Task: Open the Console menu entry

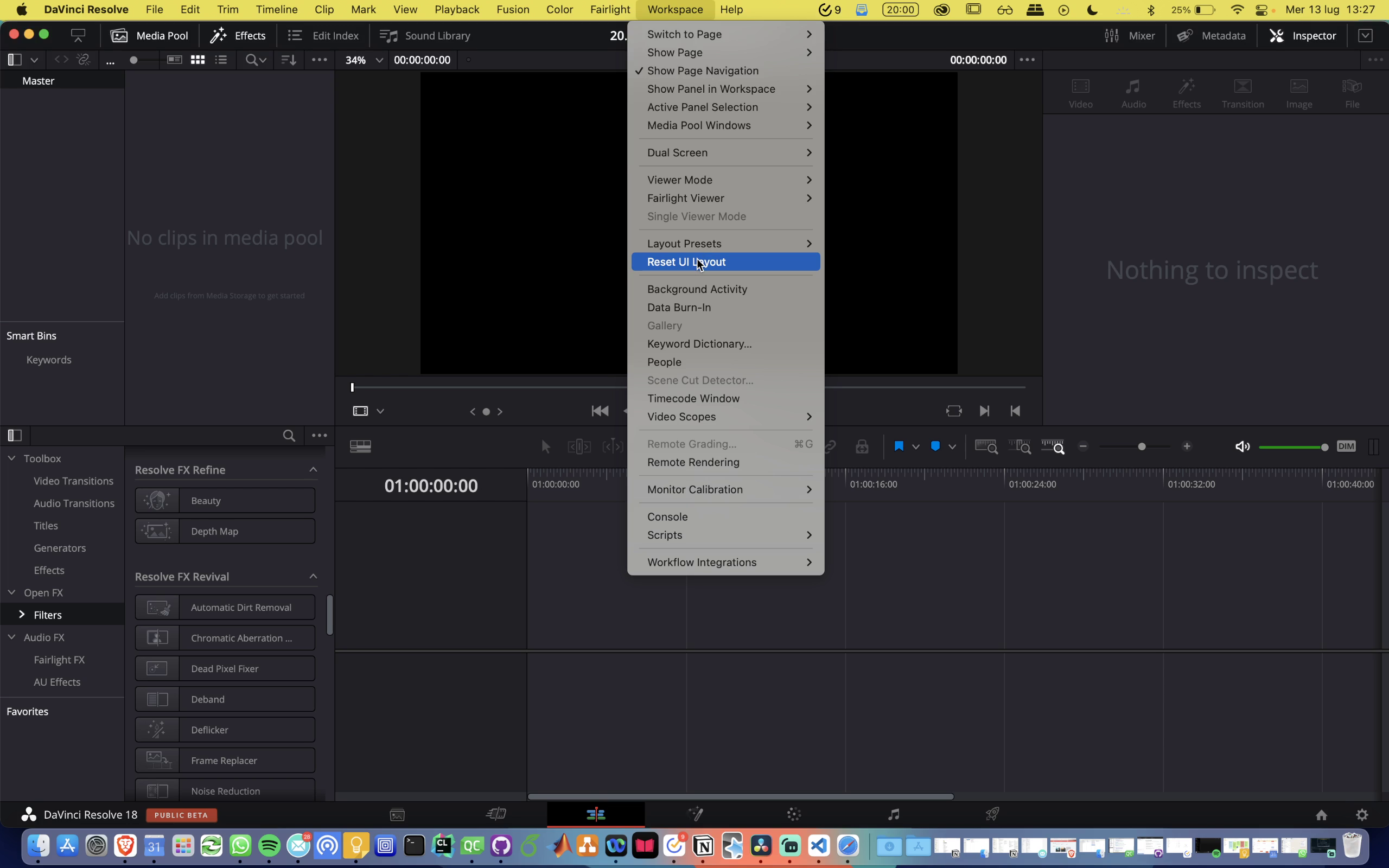Action: pyautogui.click(x=725, y=516)
